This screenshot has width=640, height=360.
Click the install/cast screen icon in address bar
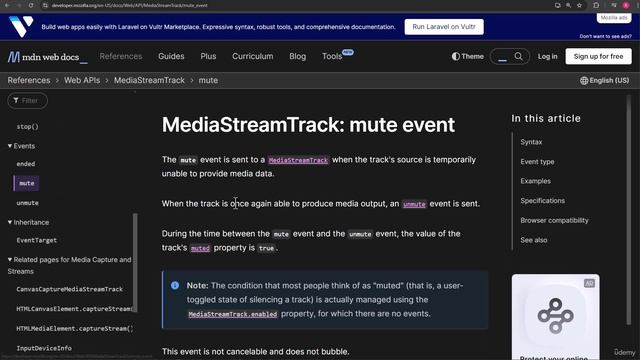coord(558,5)
